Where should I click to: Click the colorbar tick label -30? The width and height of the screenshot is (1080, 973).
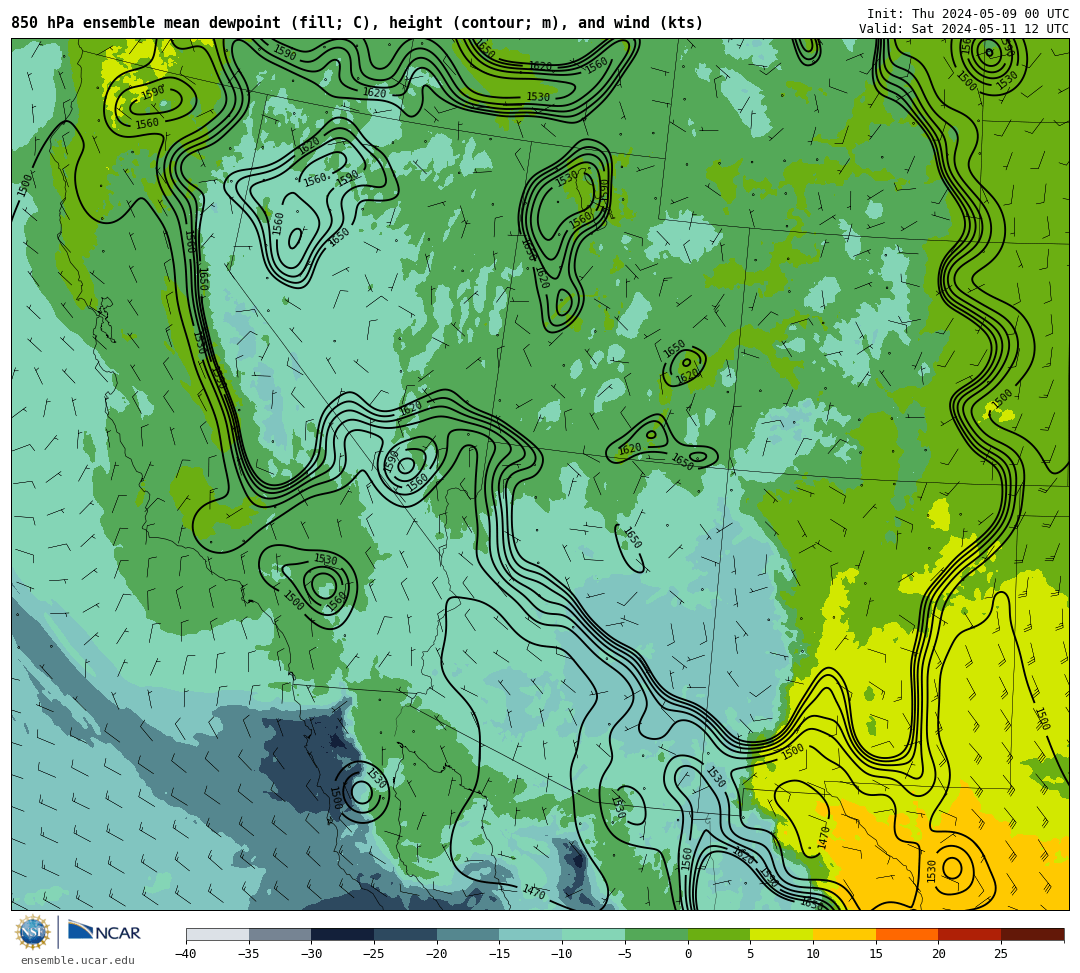(311, 954)
